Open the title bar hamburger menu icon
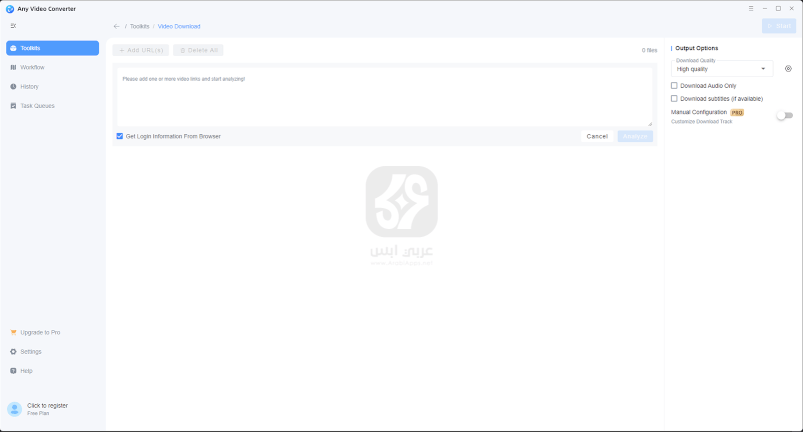803x432 pixels. click(751, 9)
